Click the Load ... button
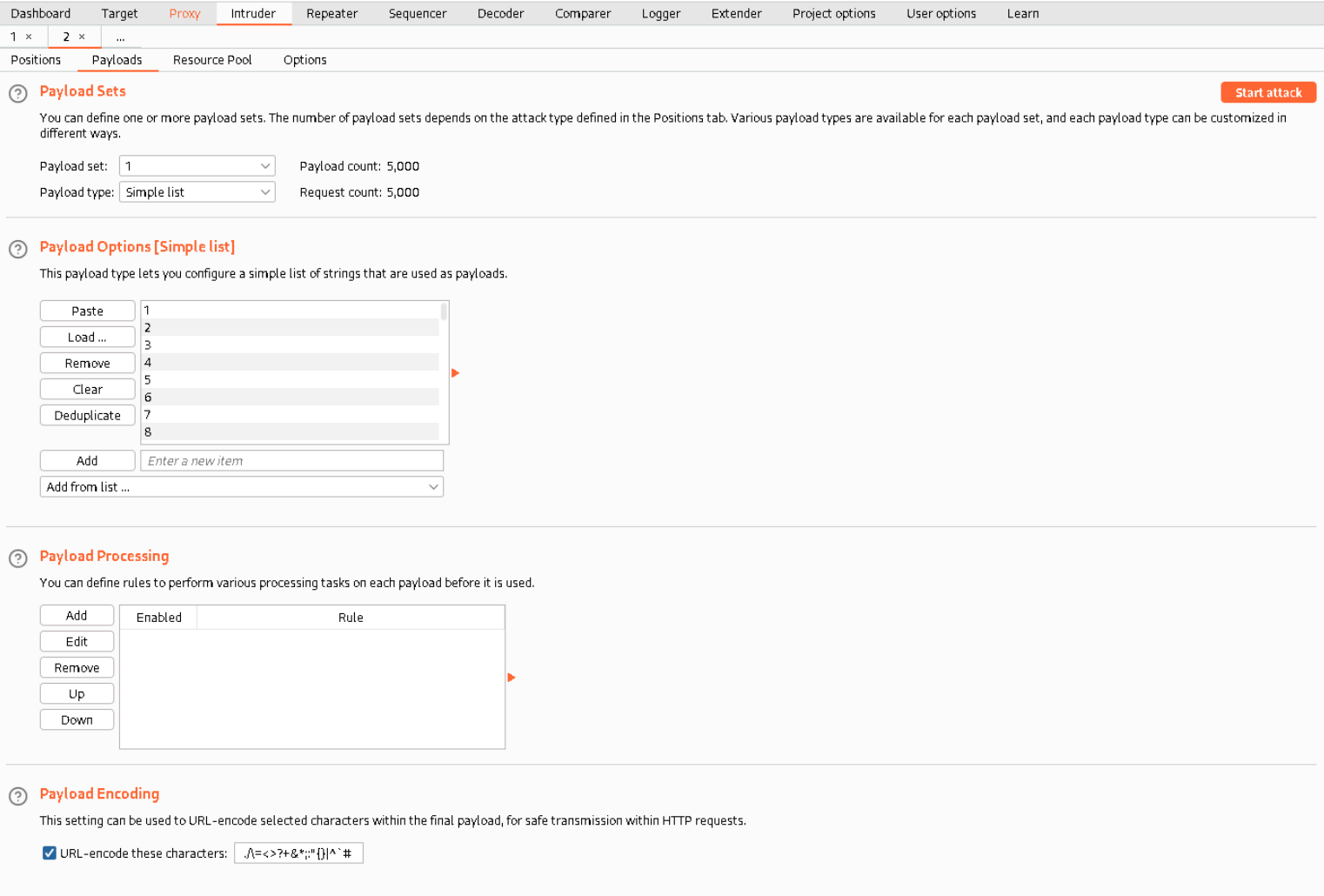The height and width of the screenshot is (896, 1324). click(87, 337)
